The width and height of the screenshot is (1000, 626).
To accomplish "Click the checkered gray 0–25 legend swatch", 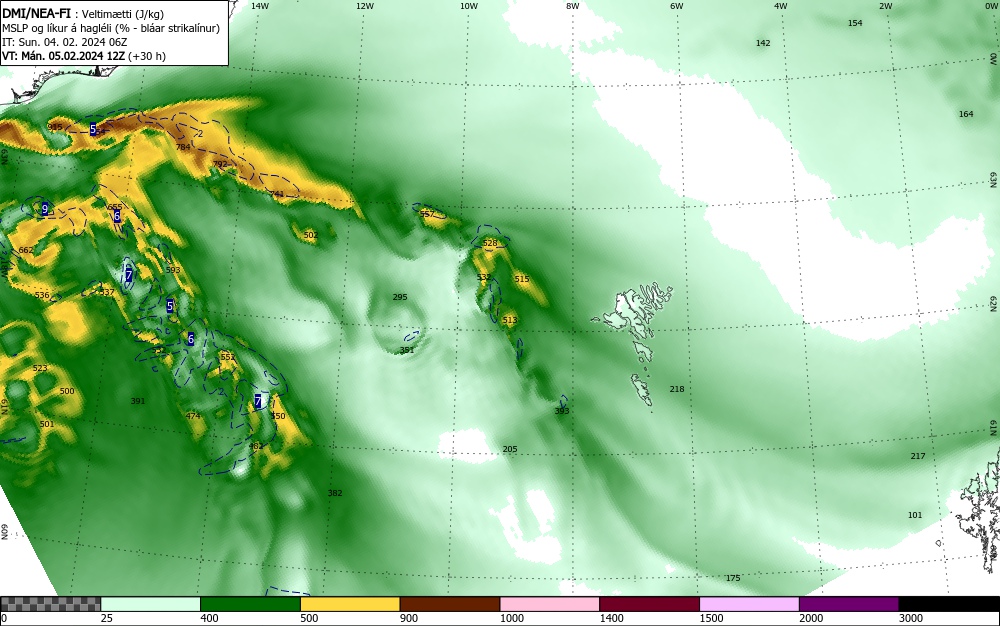I will coord(50,604).
